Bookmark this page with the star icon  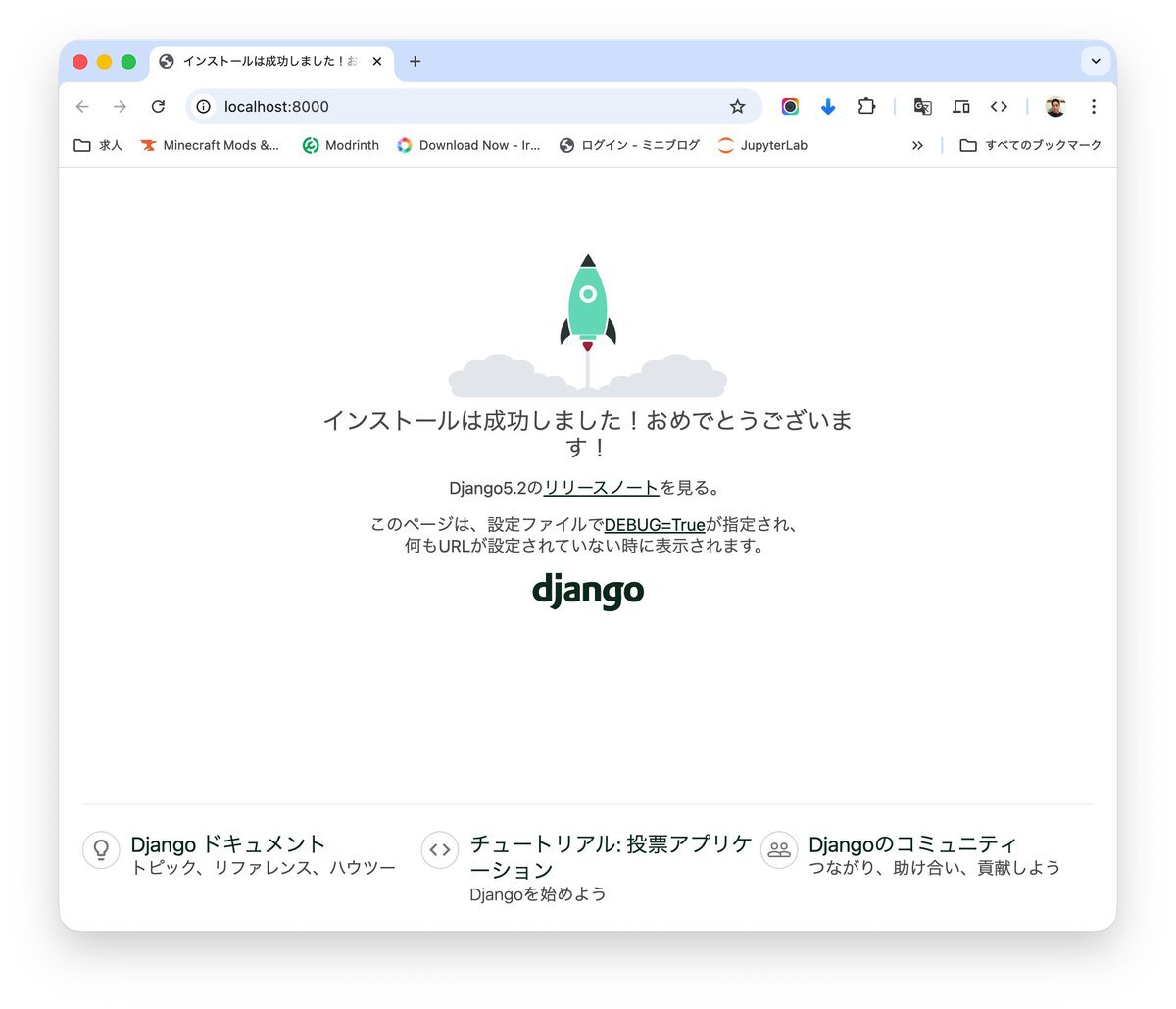[738, 106]
